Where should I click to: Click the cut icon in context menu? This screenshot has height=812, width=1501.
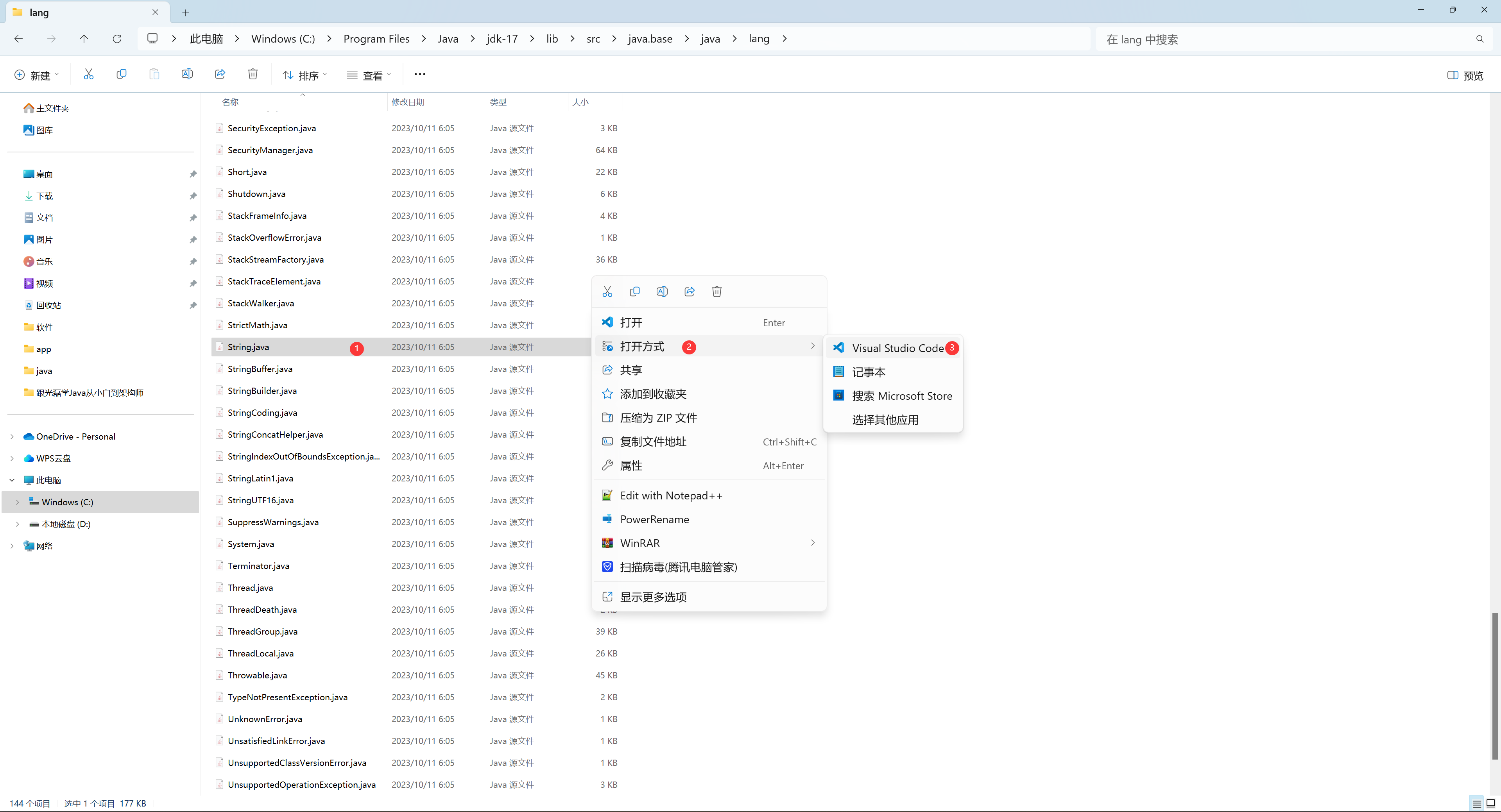click(x=607, y=291)
